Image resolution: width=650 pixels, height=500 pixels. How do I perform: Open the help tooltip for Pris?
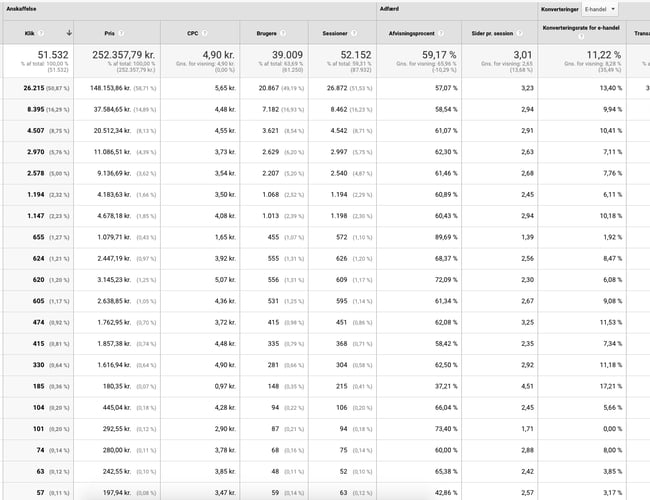pos(122,33)
